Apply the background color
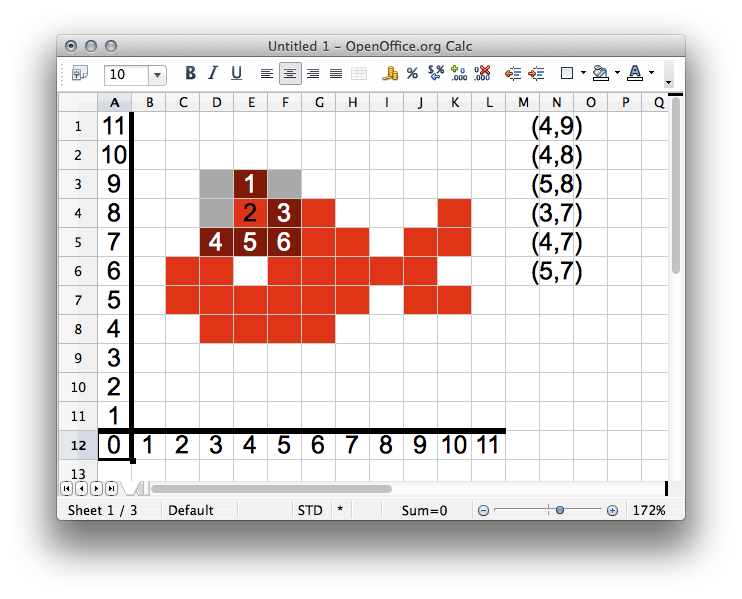 [x=600, y=73]
